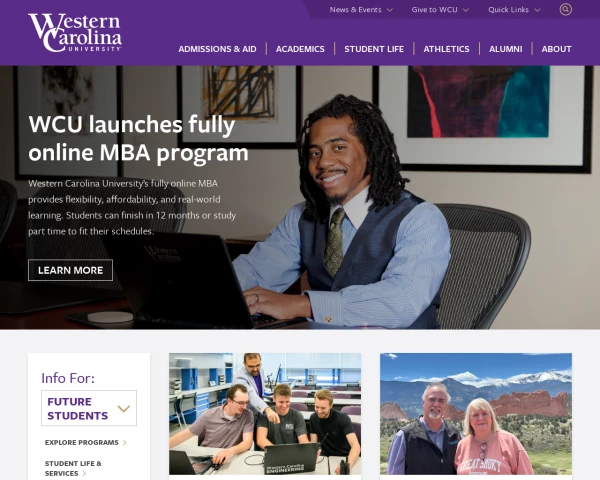The height and width of the screenshot is (480, 600).
Task: Open the Athletics navigation item
Action: pos(446,49)
